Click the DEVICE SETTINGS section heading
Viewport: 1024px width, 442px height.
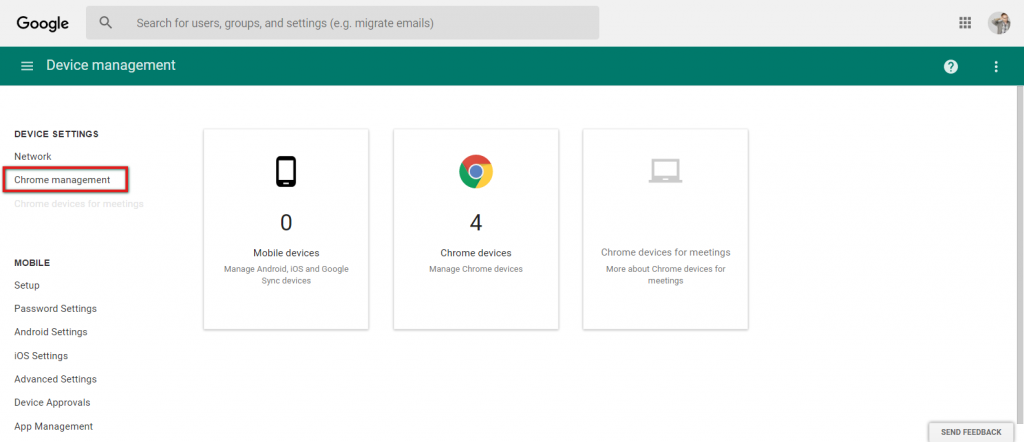coord(56,134)
